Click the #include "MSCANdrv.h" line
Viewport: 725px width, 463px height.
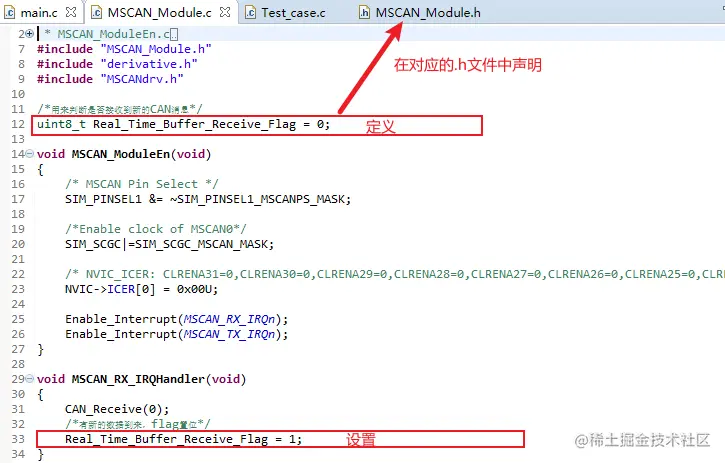pyautogui.click(x=110, y=79)
